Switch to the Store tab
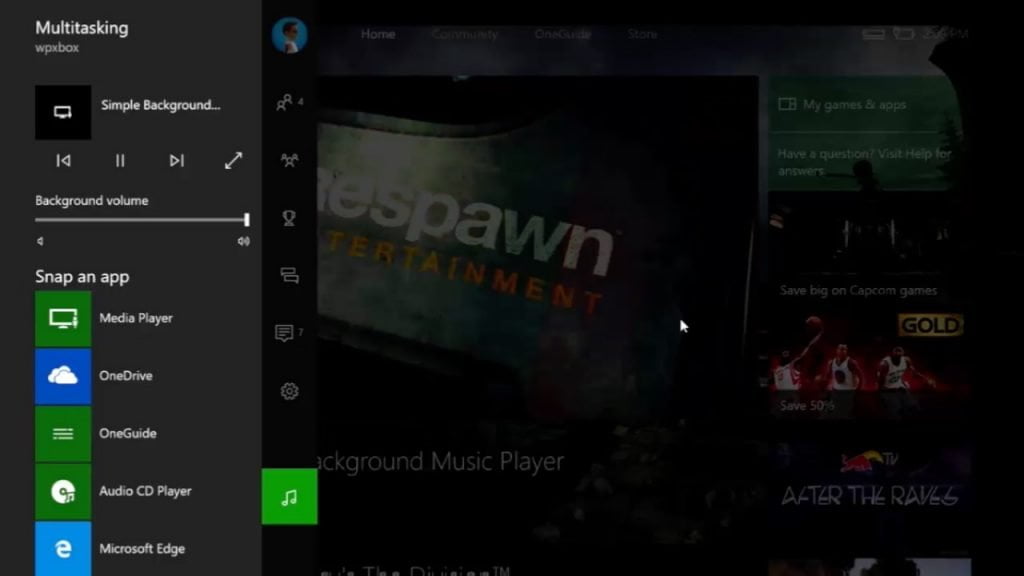Image resolution: width=1024 pixels, height=576 pixels. tap(643, 34)
